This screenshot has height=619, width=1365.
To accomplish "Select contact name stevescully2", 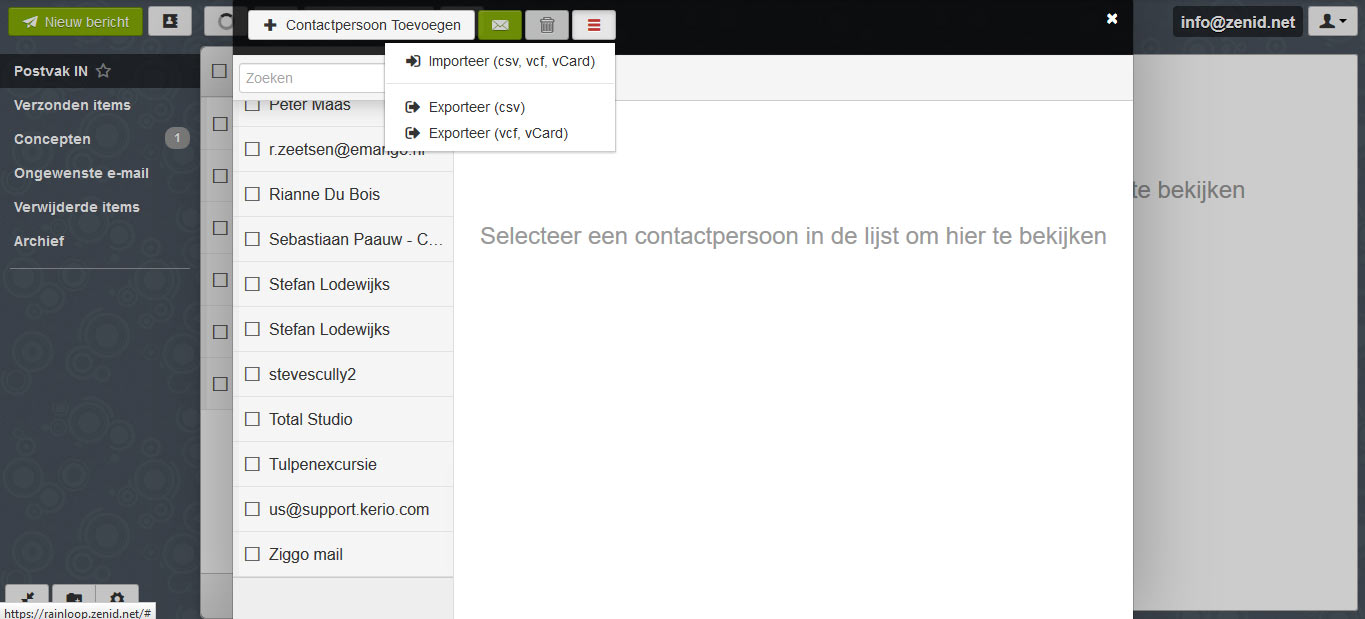I will [x=312, y=374].
